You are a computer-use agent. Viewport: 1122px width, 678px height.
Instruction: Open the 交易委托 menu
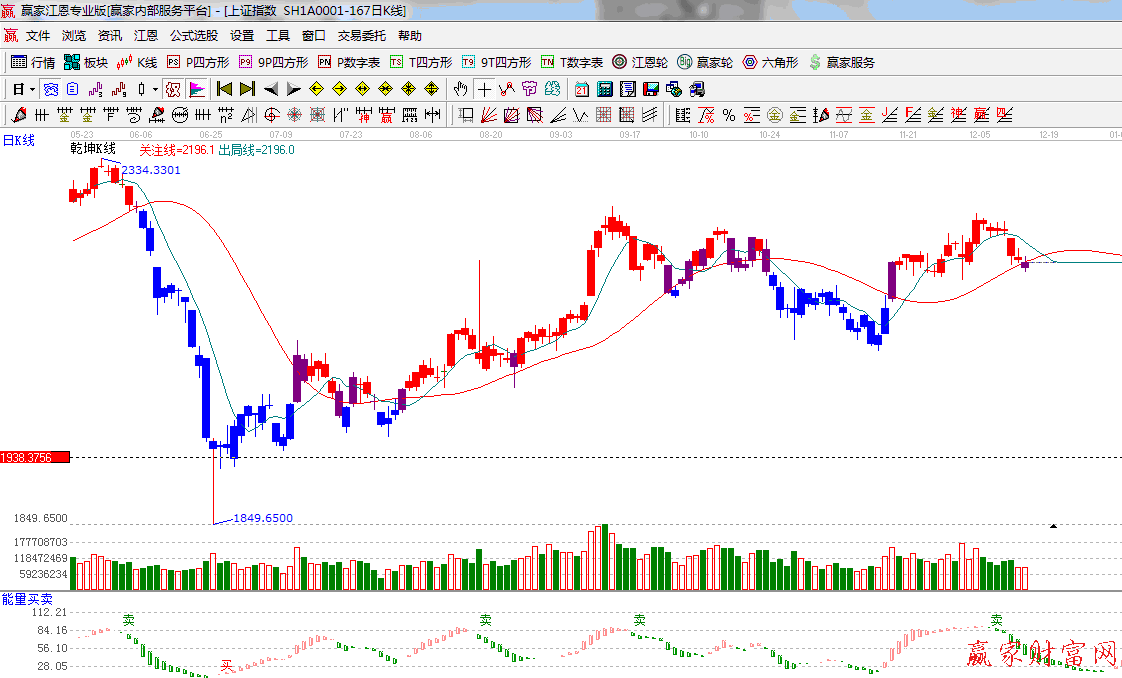click(x=361, y=36)
